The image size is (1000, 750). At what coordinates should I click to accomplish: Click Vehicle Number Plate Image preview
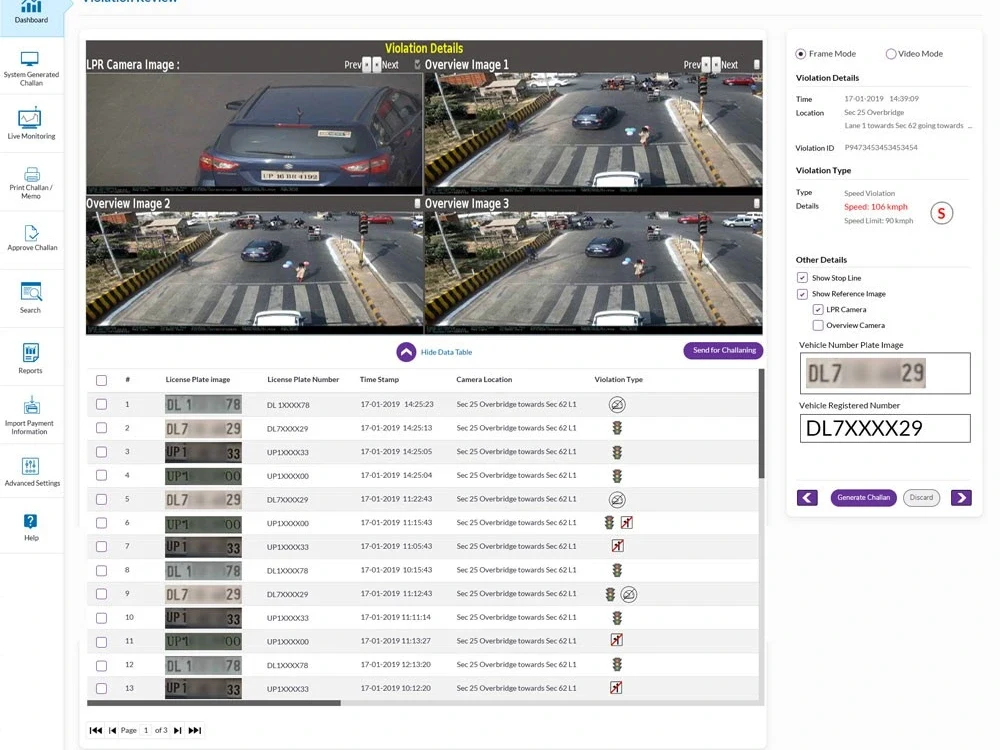(x=885, y=373)
